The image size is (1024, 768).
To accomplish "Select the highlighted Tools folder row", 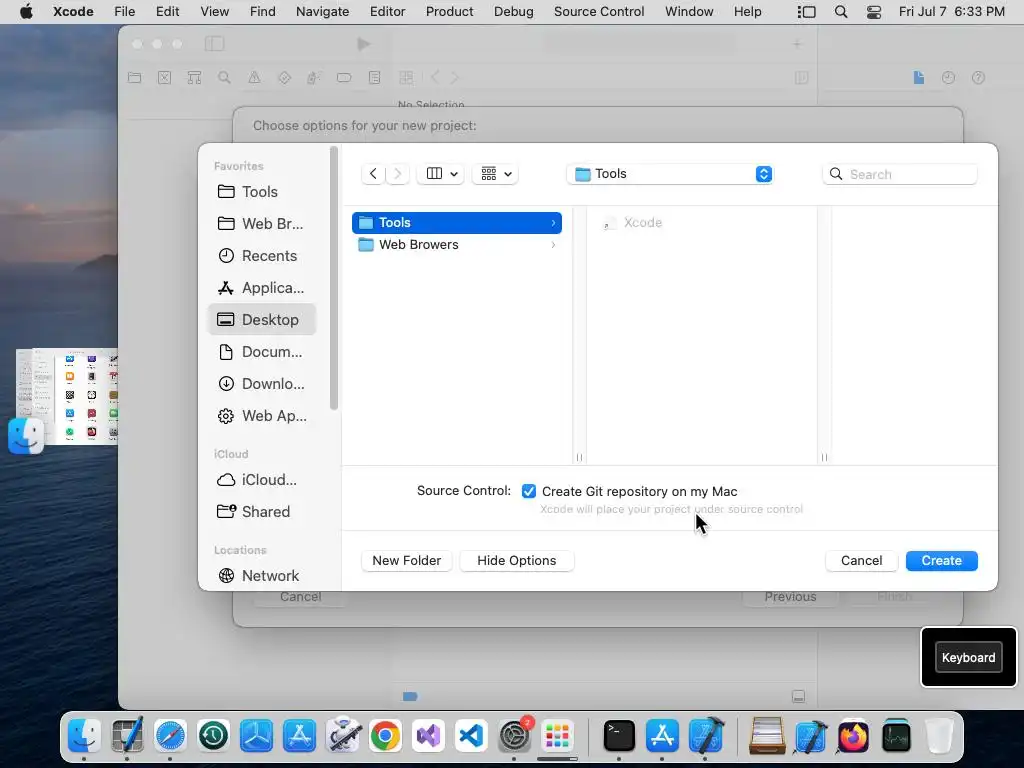I will 456,223.
